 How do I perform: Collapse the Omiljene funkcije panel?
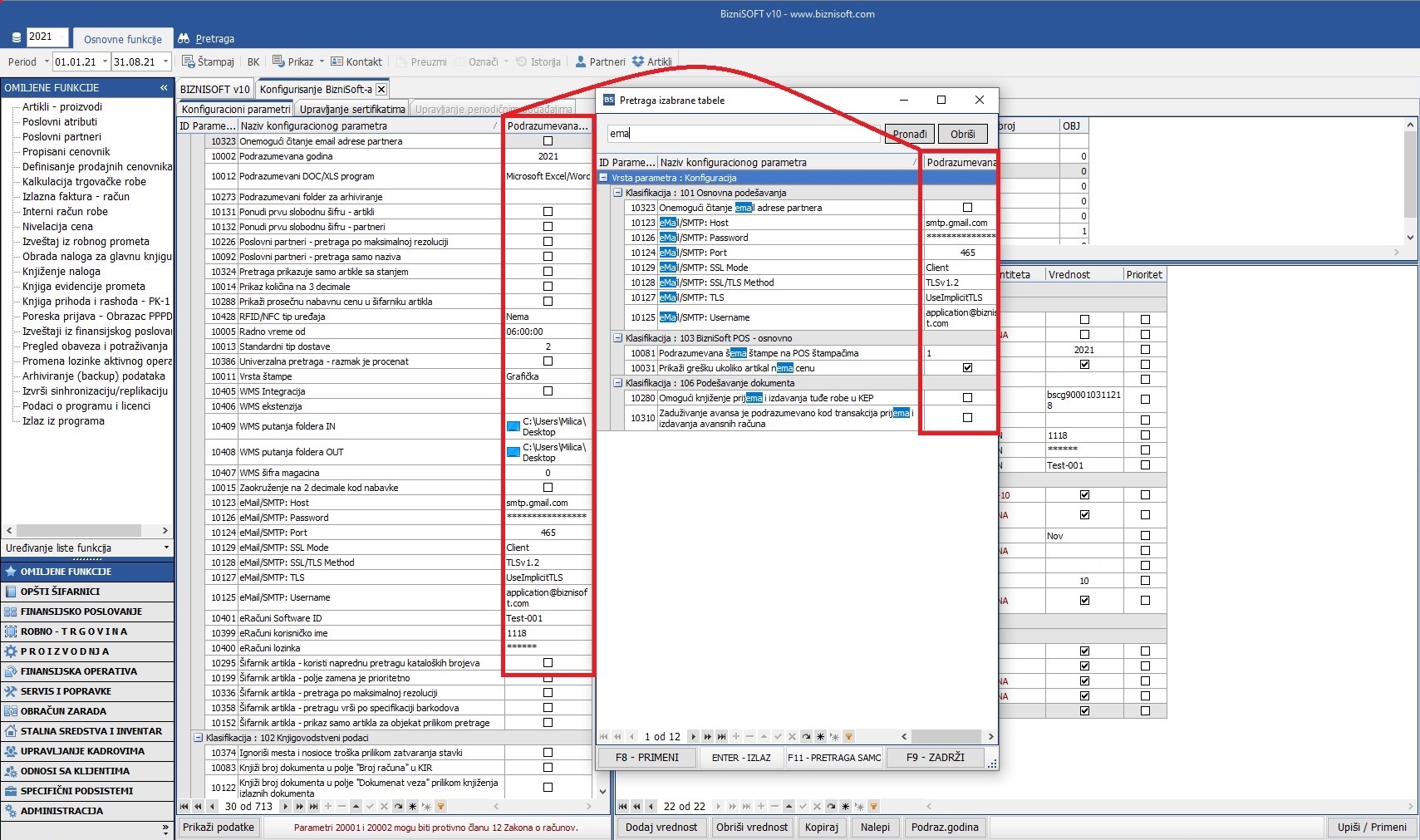[164, 88]
